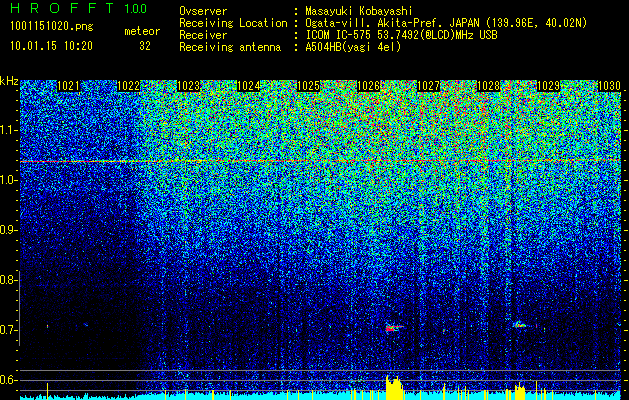Click the yellow power peak before 1029
The image size is (629, 400).
click(520, 391)
